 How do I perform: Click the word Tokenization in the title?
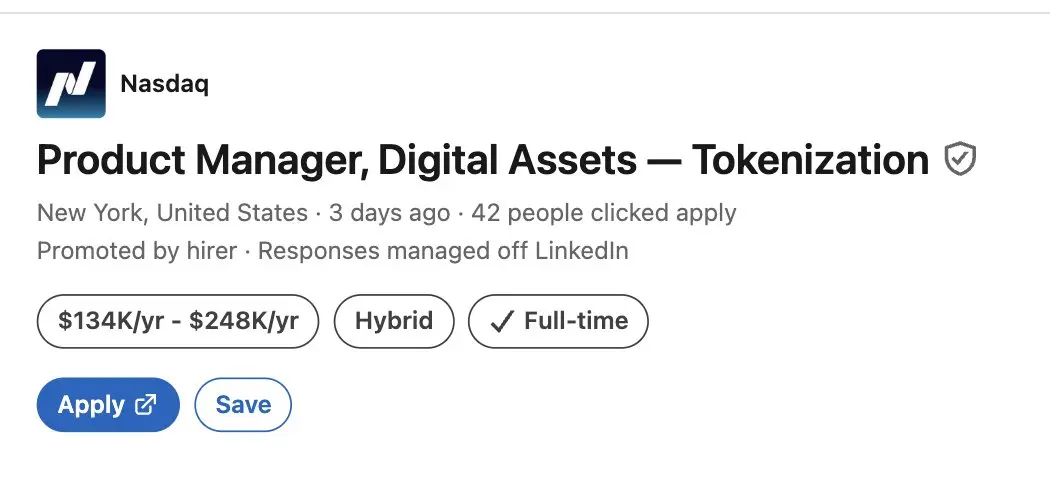coord(810,160)
